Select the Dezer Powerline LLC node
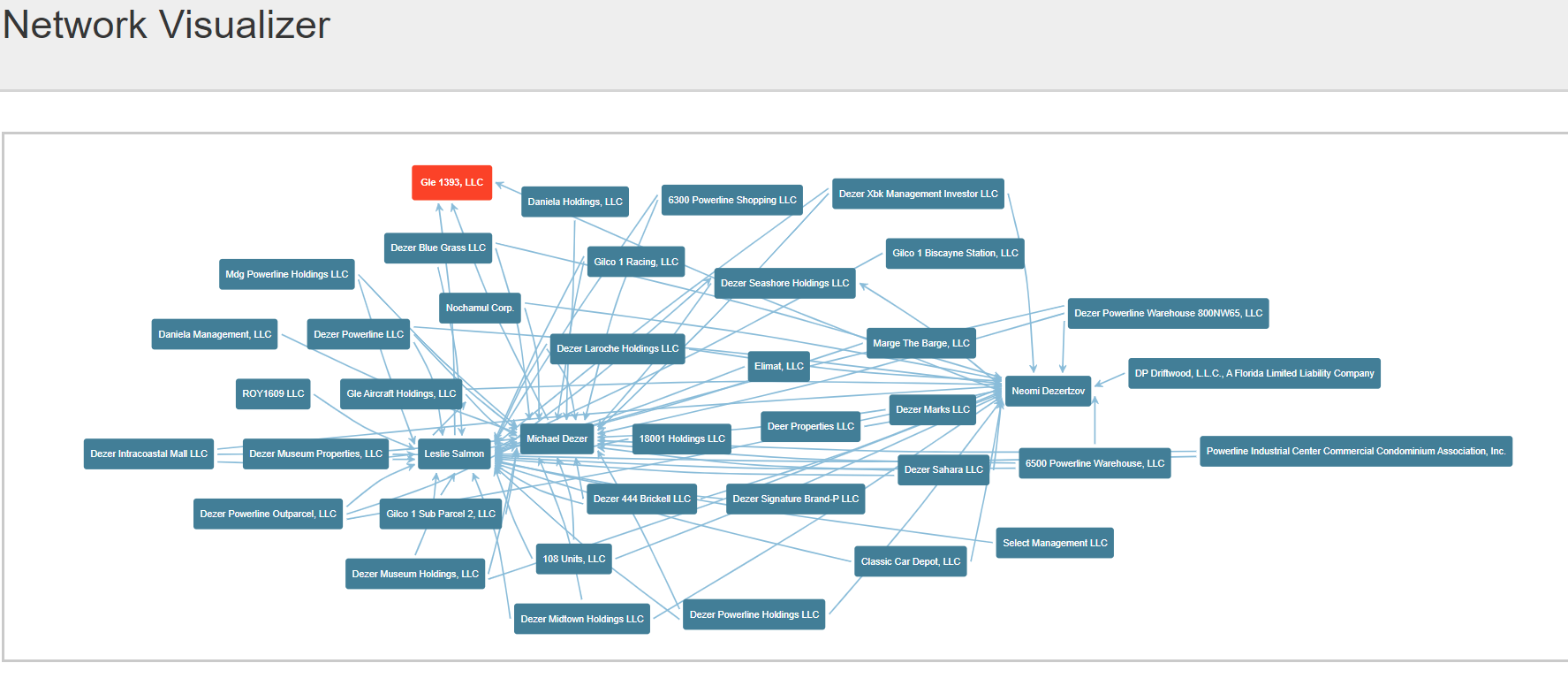Screen dimensions: 1568x686 359,334
